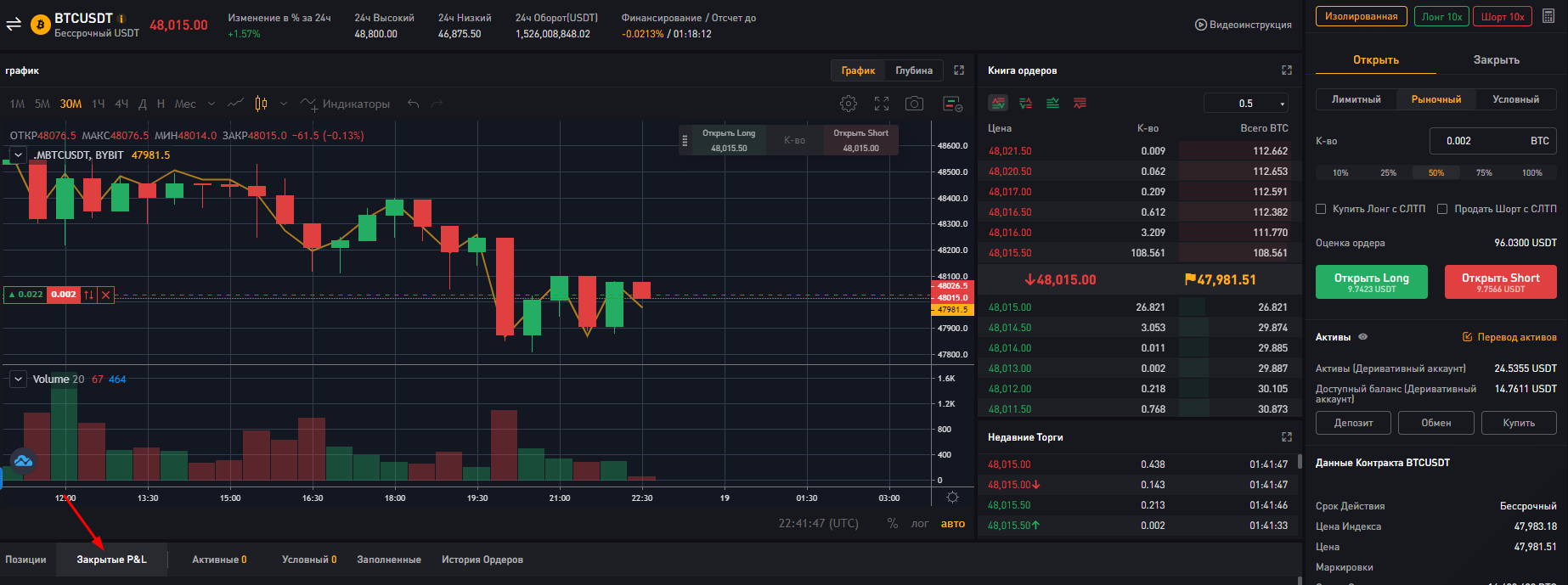Open the История Ордеров tab
Viewport: 1568px width, 585px height.
tap(482, 560)
